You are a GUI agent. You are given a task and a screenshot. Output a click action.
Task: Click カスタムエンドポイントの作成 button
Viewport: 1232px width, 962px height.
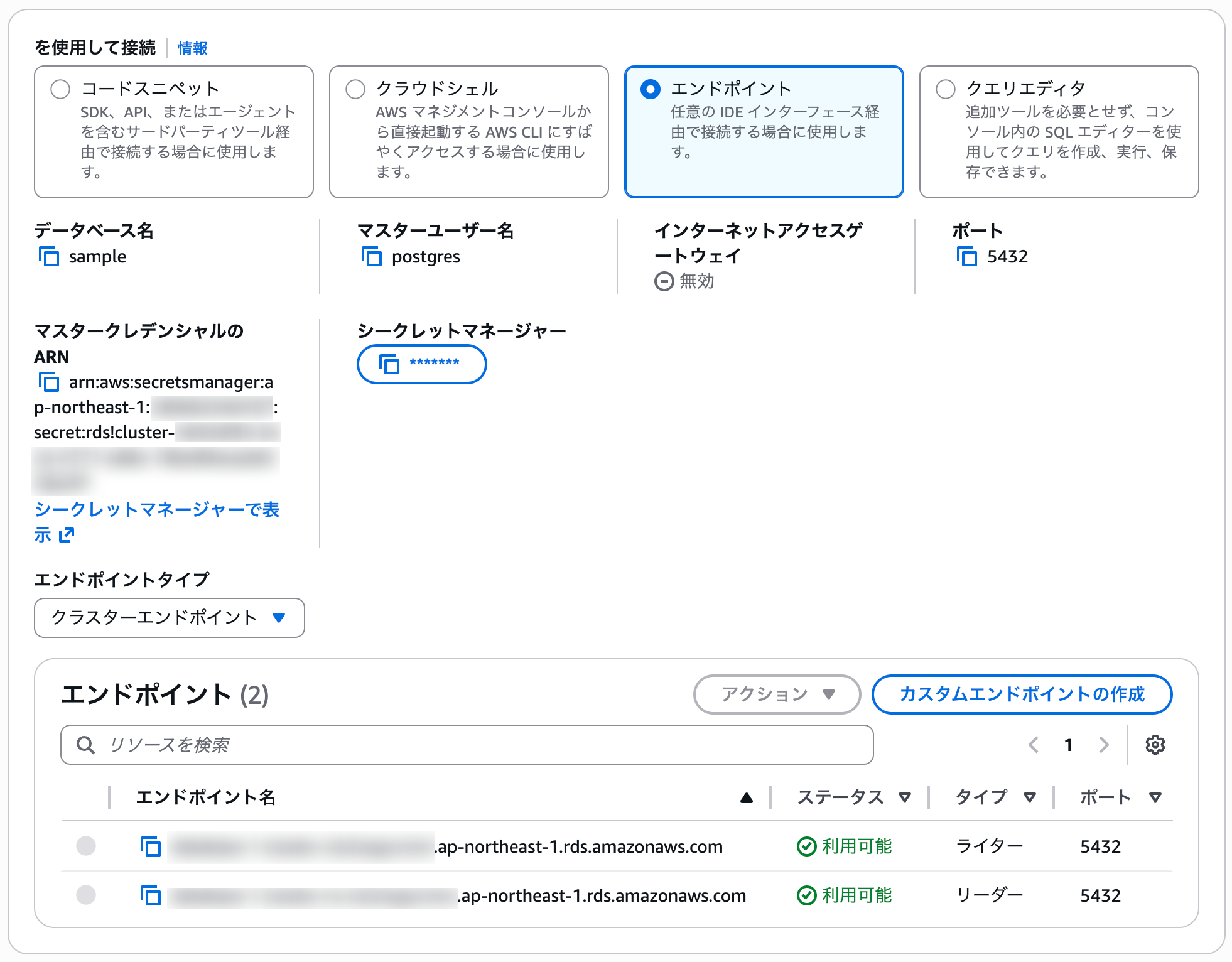click(1022, 694)
